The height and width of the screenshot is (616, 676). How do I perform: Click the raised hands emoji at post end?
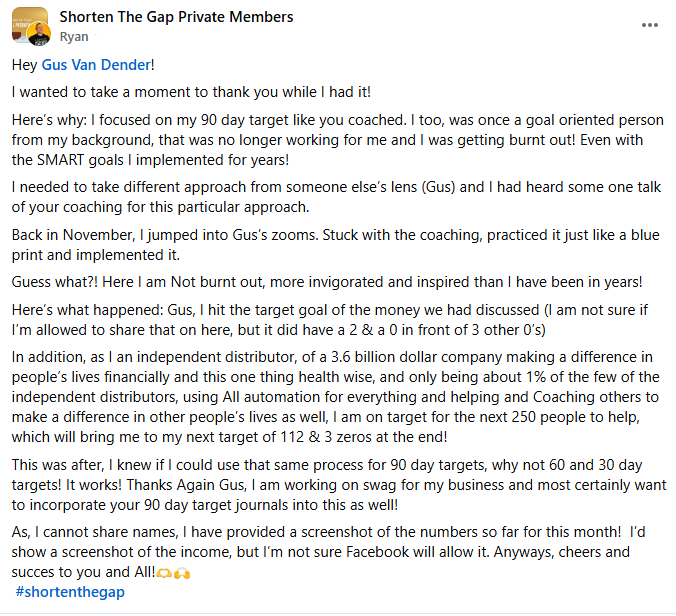182,573
